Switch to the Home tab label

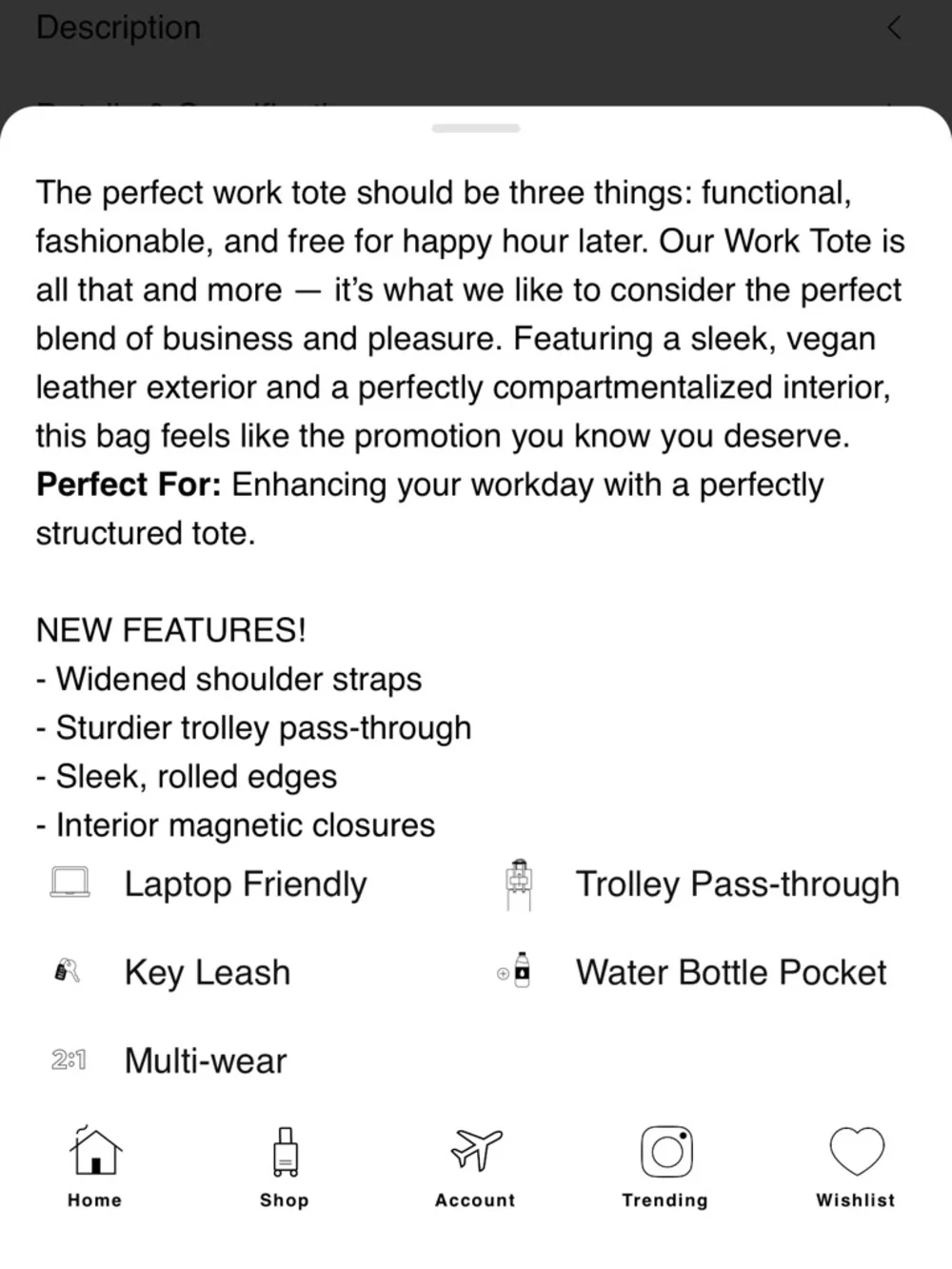click(95, 1200)
